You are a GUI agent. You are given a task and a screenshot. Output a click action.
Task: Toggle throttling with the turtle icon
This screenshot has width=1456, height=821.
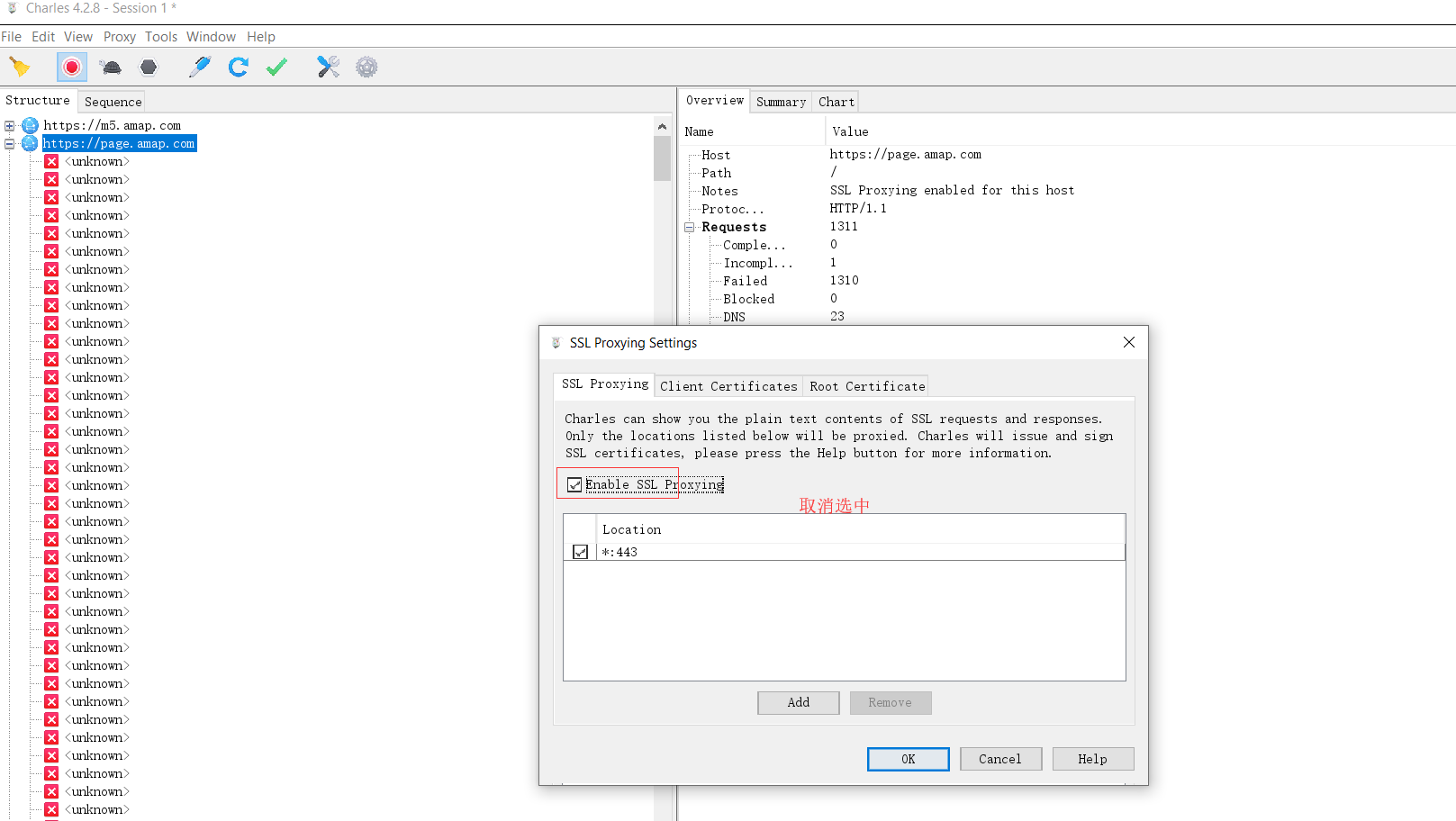coord(111,68)
